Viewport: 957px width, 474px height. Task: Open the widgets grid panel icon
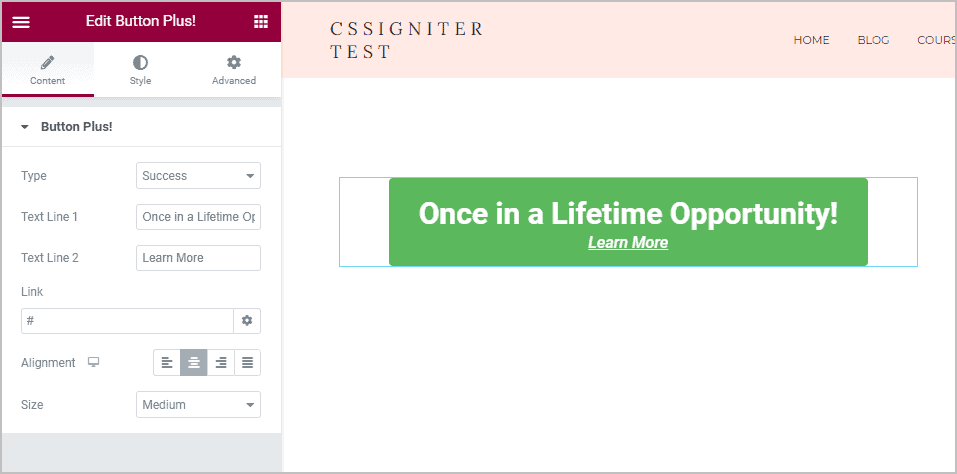click(261, 22)
